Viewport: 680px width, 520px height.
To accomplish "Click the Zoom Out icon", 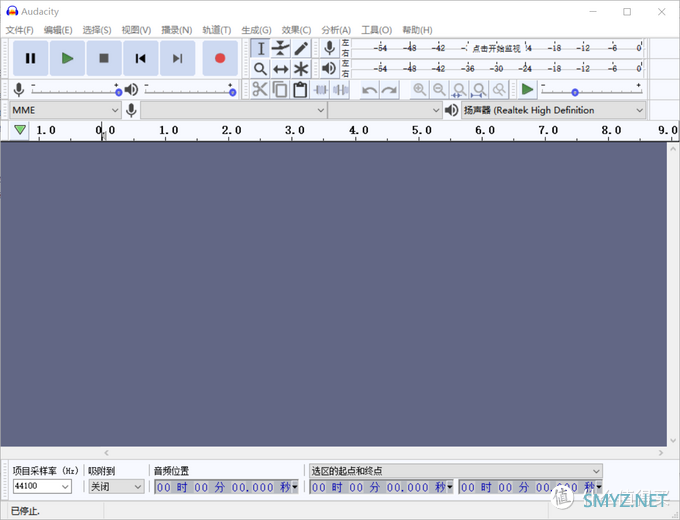I will [439, 90].
